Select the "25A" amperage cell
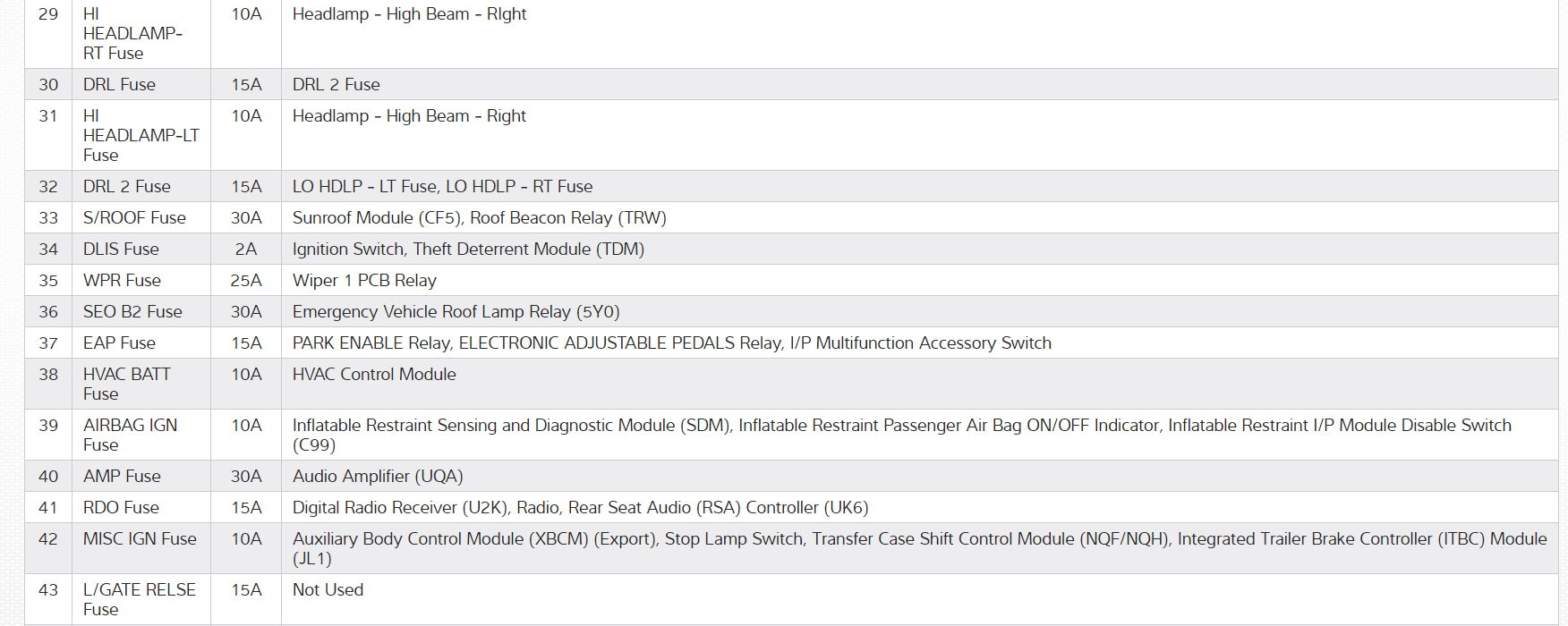This screenshot has width=1568, height=626. [x=246, y=281]
